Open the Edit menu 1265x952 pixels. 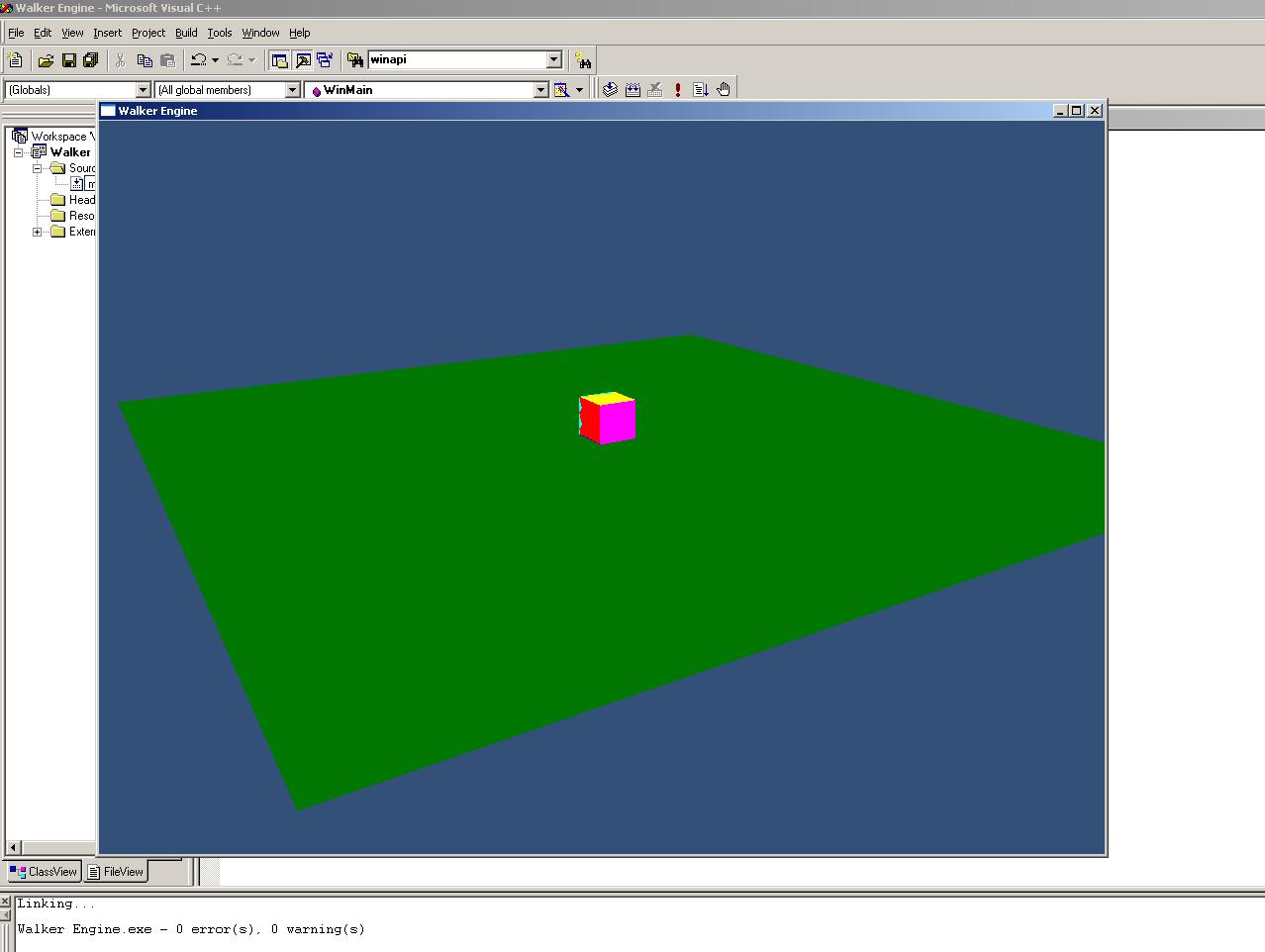point(43,33)
